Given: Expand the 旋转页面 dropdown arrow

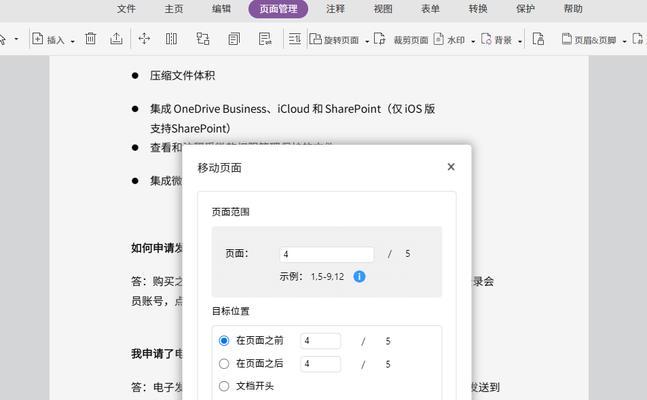Looking at the screenshot, I should [x=367, y=41].
